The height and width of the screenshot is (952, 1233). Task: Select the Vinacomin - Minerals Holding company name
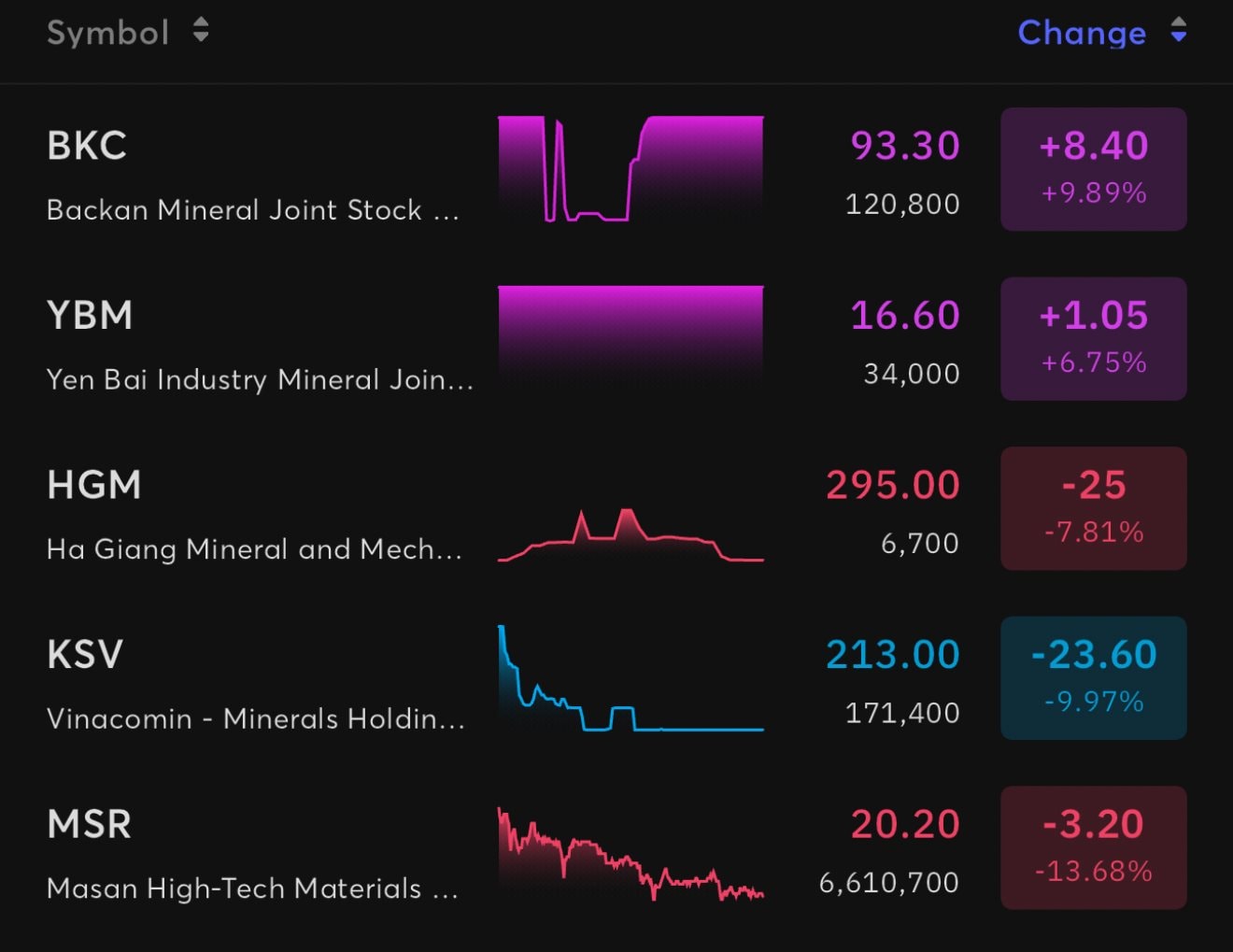coord(256,718)
